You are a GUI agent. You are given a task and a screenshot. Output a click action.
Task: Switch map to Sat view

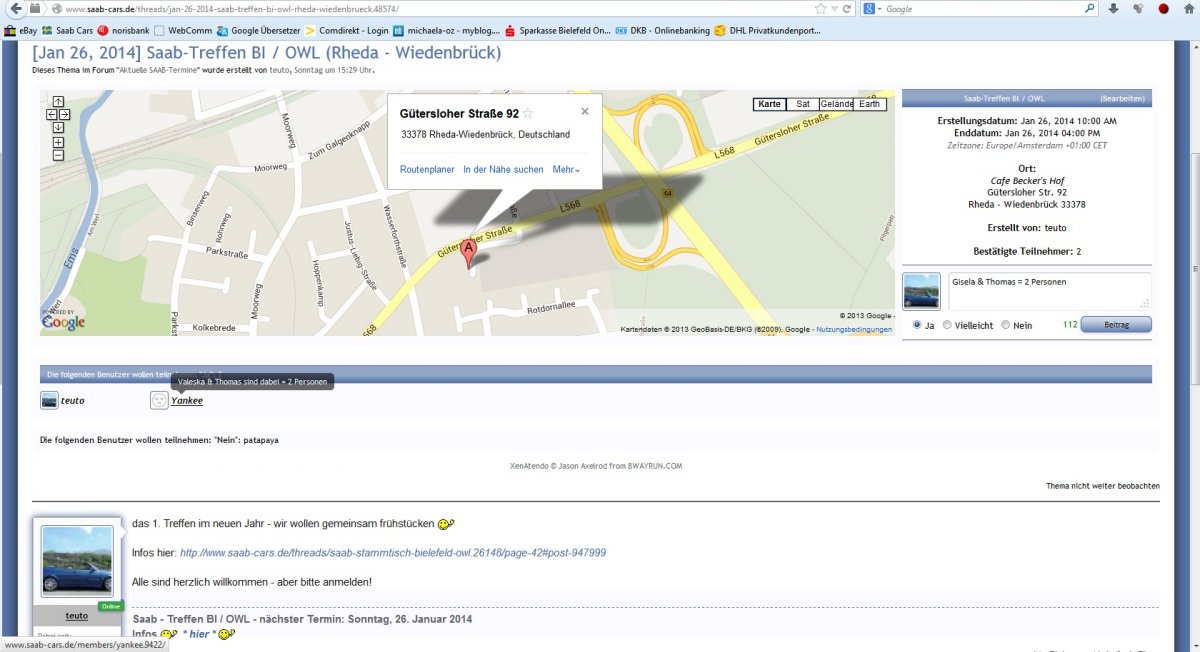click(x=802, y=104)
